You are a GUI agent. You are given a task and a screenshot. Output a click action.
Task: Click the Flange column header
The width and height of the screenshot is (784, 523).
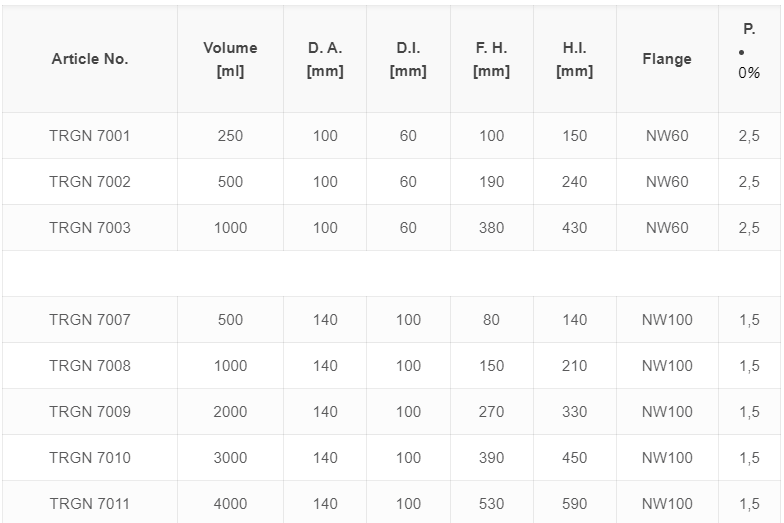[667, 59]
